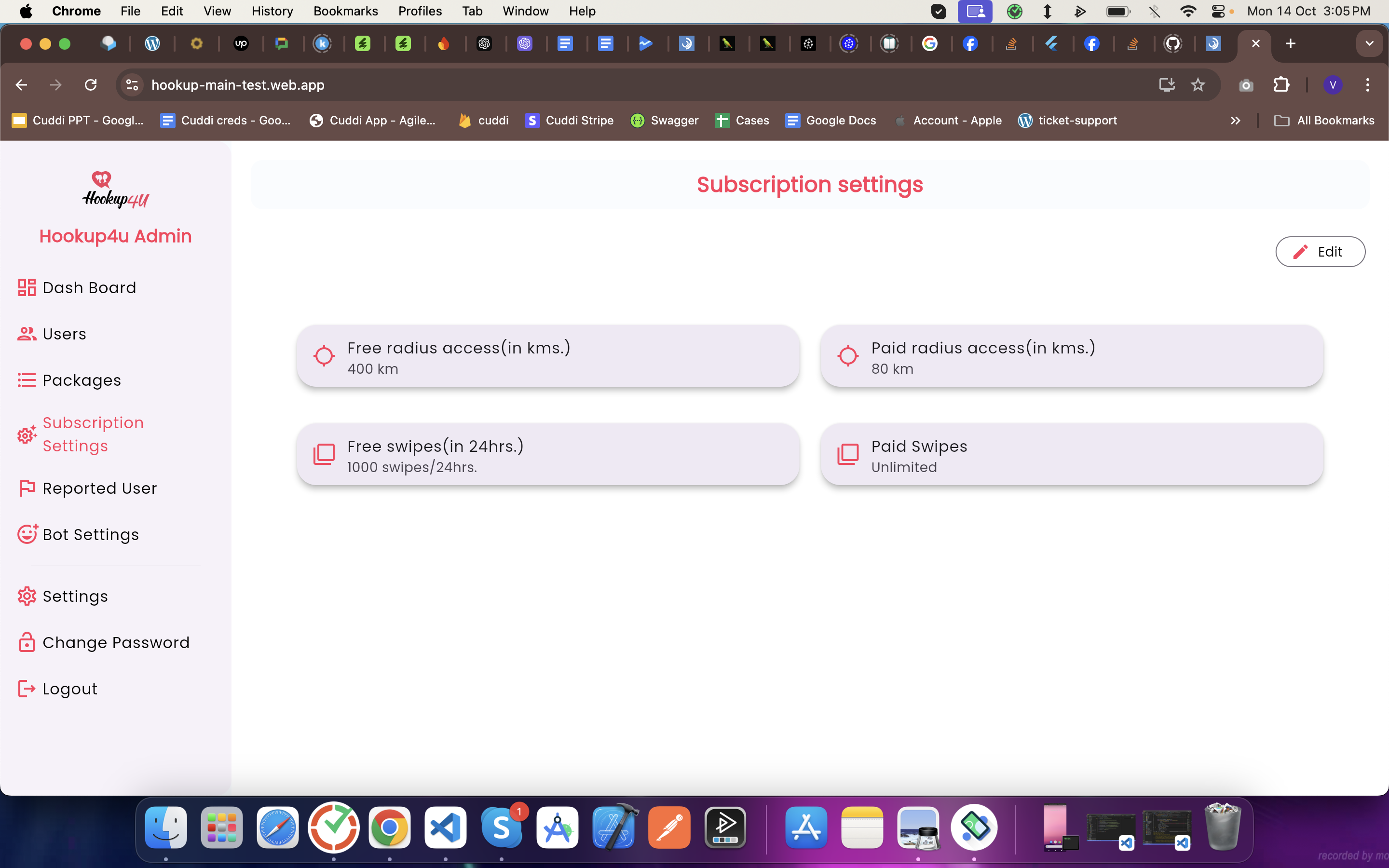Open Finder from the dock
Image resolution: width=1389 pixels, height=868 pixels.
[166, 827]
